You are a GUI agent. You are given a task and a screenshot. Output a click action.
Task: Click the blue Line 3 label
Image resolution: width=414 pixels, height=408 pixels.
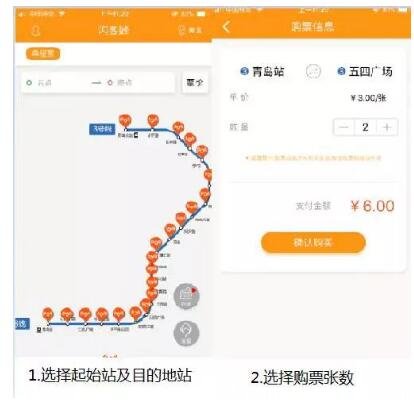[102, 129]
